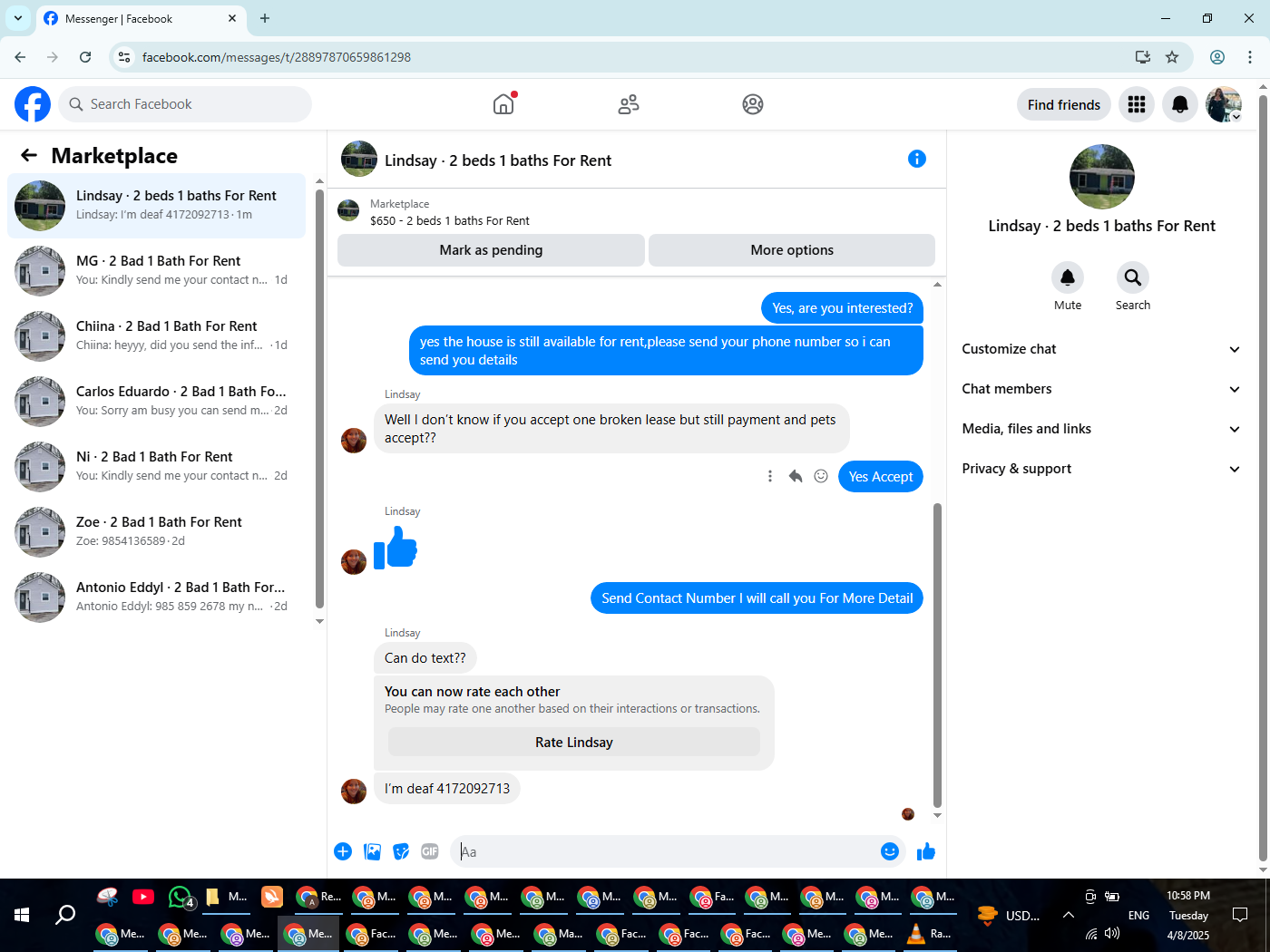Choose a sticker
The image size is (1270, 952).
tap(401, 851)
